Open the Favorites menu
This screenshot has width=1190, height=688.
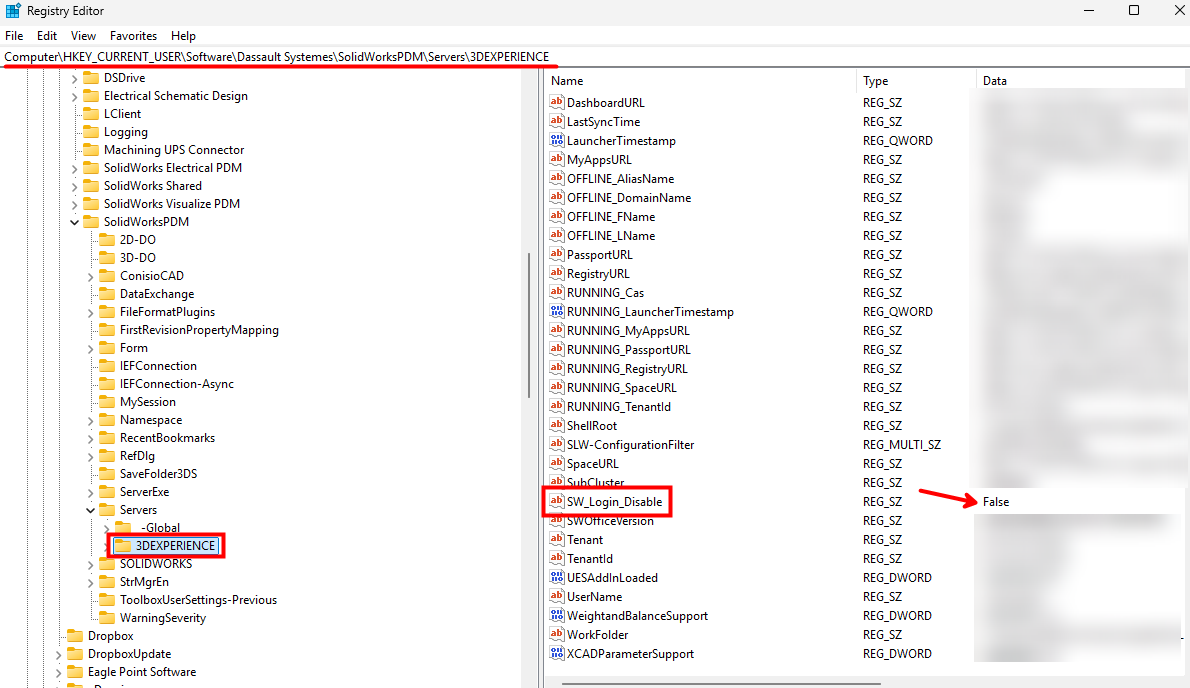132,35
